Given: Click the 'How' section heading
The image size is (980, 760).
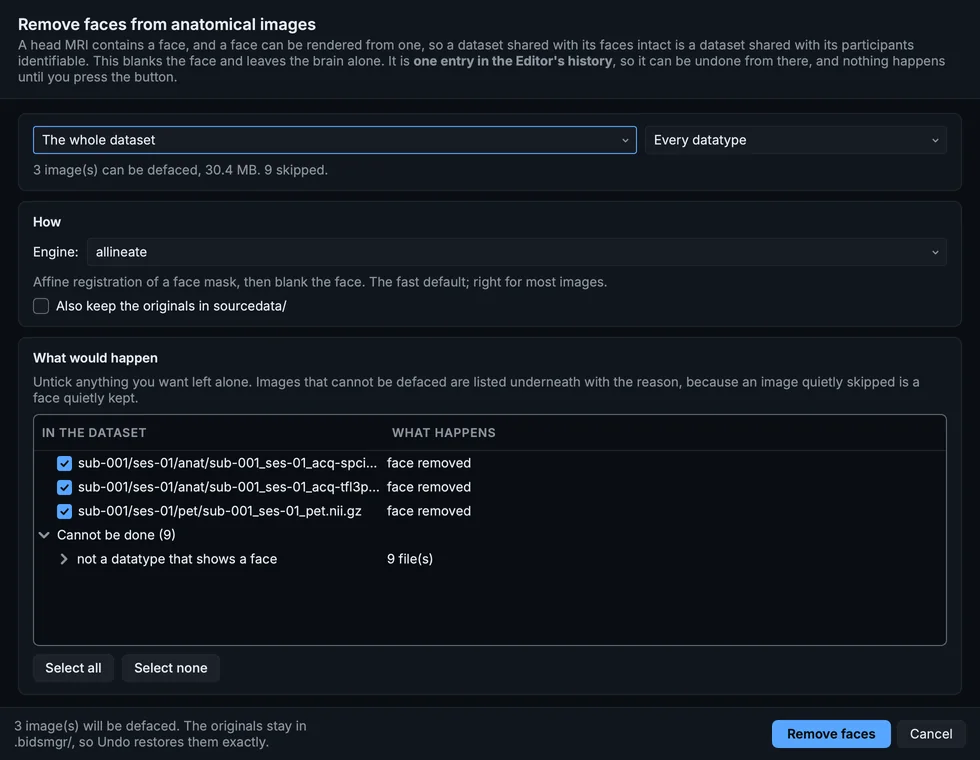Looking at the screenshot, I should pos(47,222).
